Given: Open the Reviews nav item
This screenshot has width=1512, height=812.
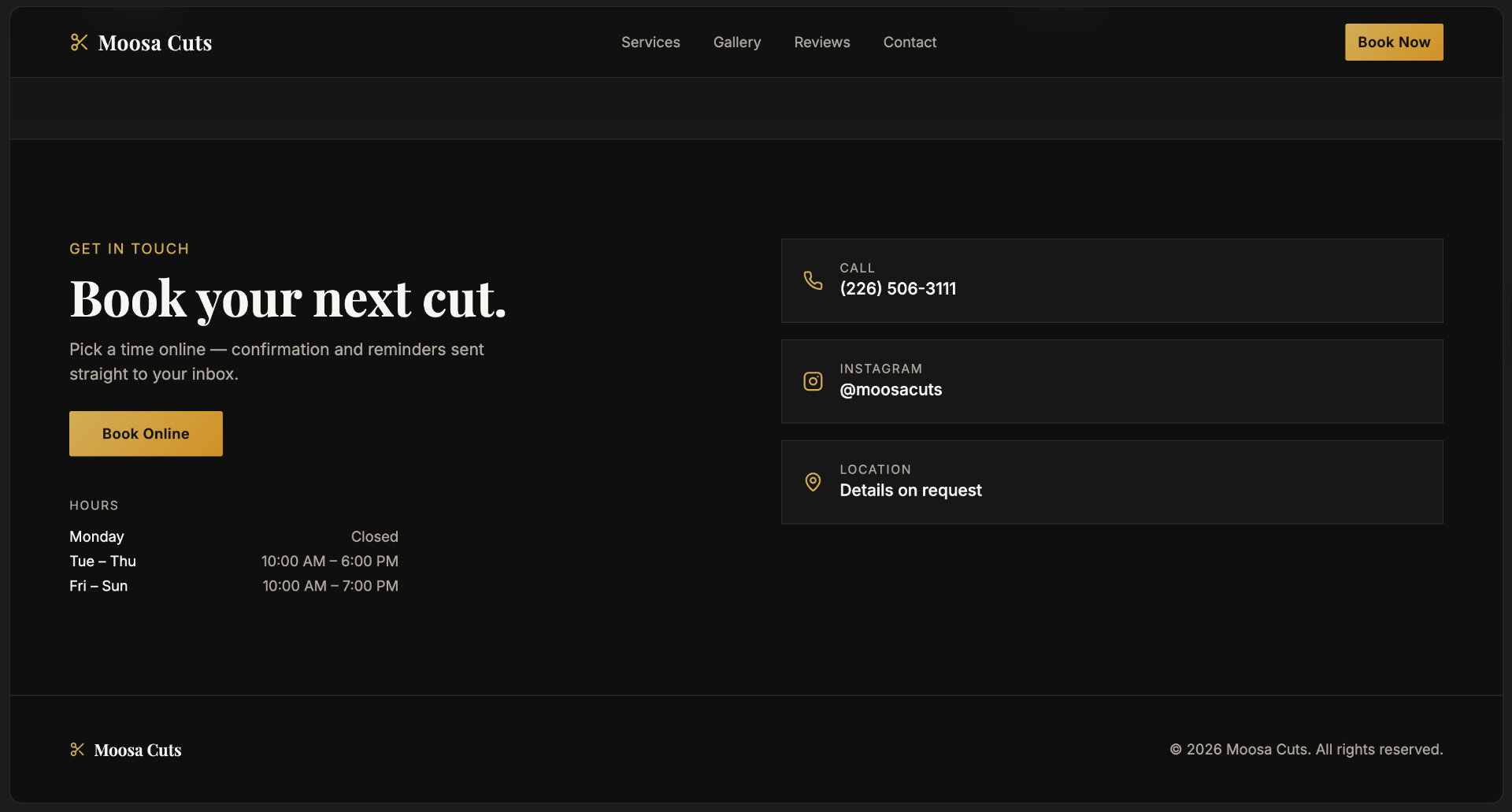Looking at the screenshot, I should 822,43.
